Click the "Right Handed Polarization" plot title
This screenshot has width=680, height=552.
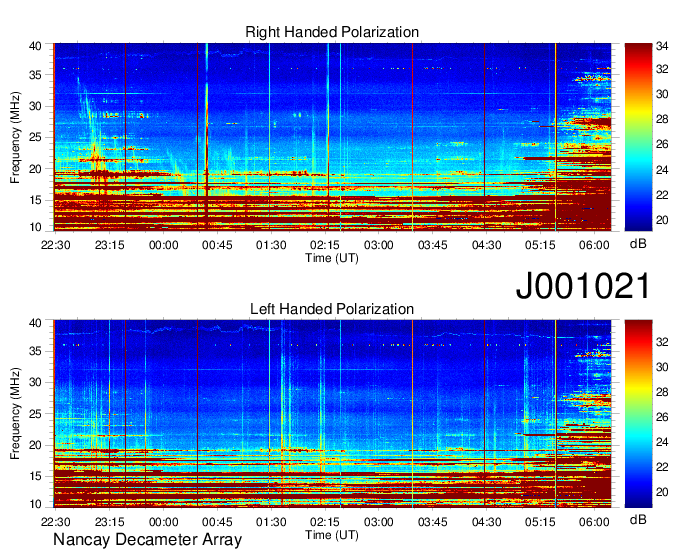coord(332,32)
